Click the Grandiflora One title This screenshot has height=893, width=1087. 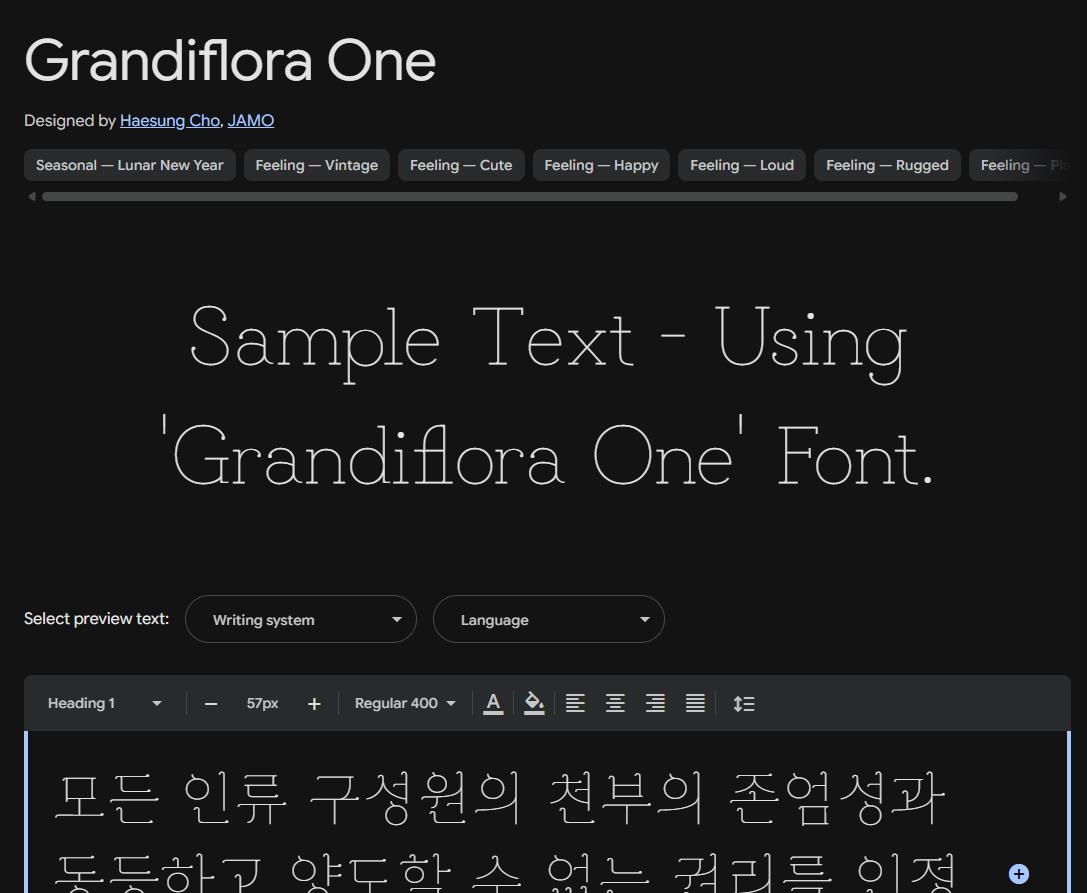point(230,61)
